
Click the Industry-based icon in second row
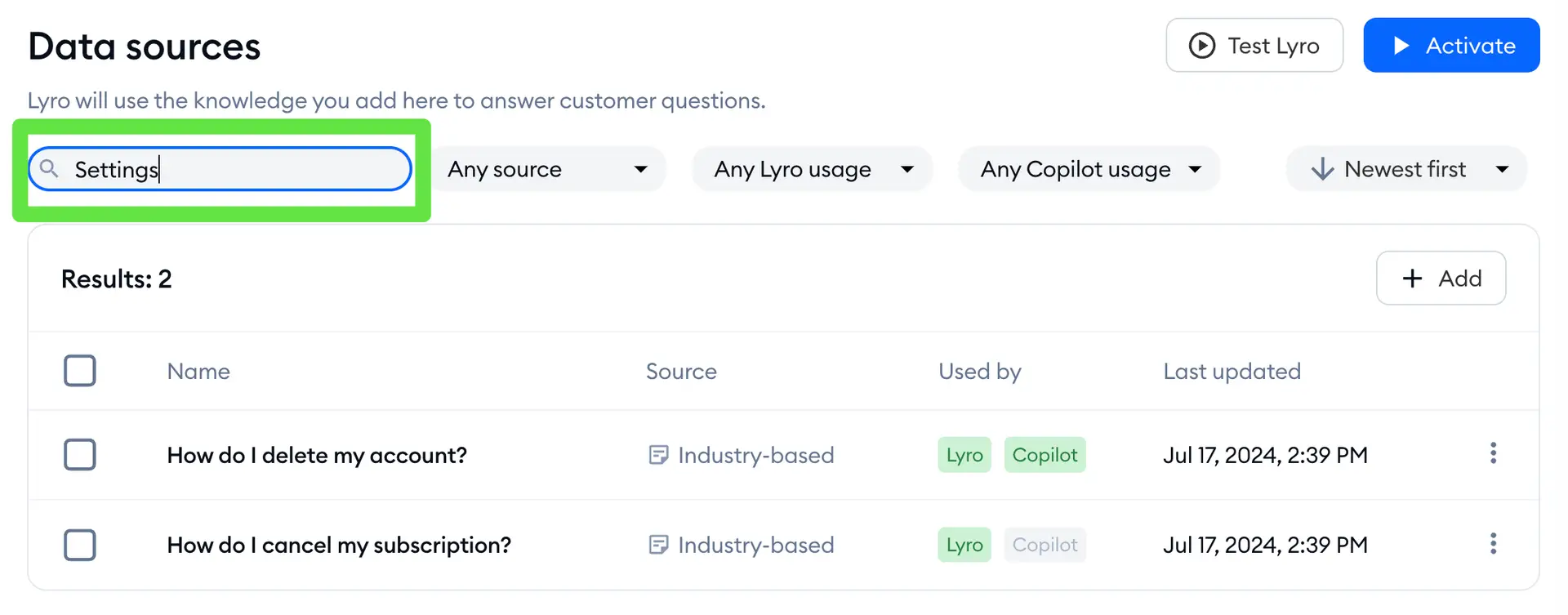[658, 545]
